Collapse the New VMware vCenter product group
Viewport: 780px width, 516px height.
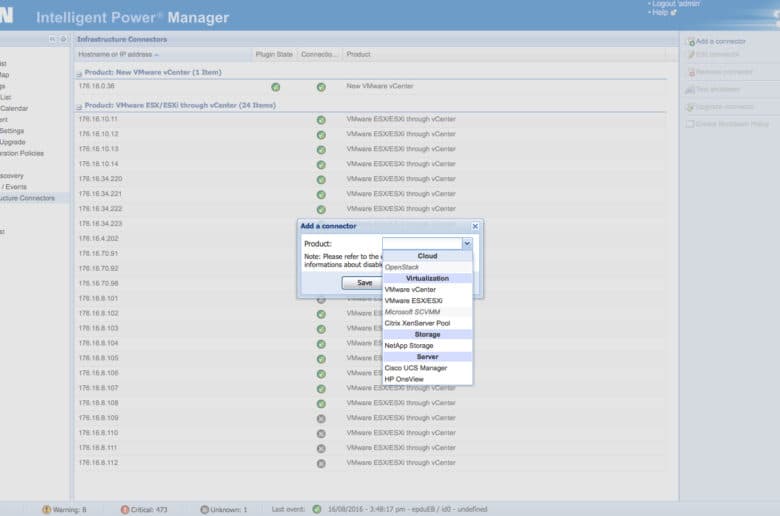click(x=79, y=74)
